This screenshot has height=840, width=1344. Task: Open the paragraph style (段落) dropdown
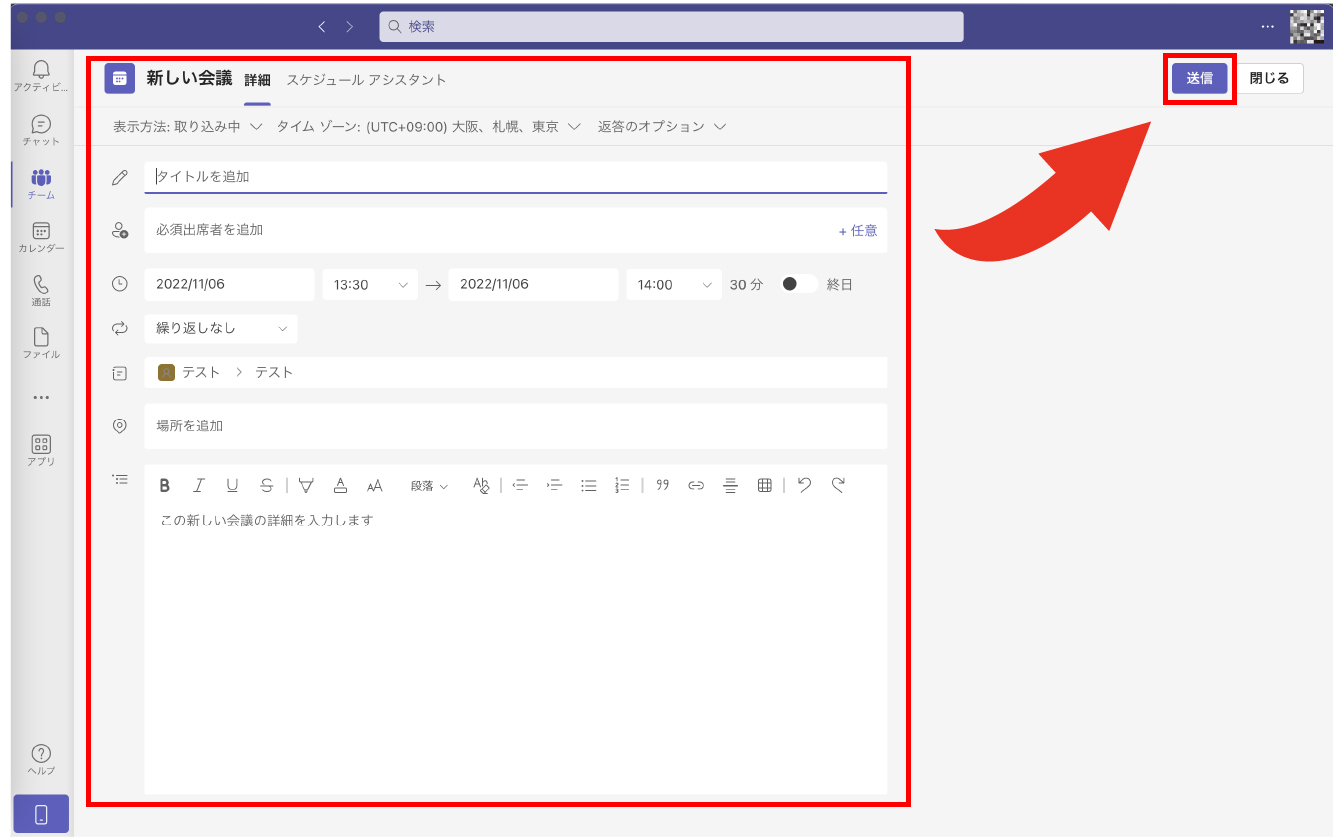(x=429, y=486)
